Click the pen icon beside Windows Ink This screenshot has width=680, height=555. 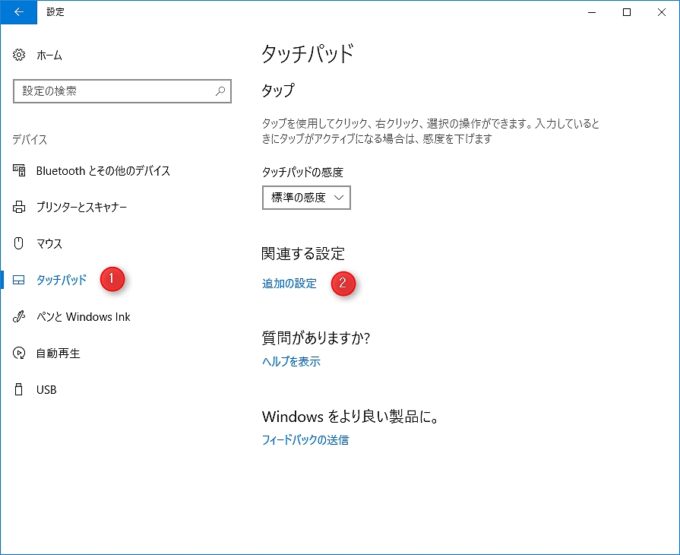[x=18, y=317]
